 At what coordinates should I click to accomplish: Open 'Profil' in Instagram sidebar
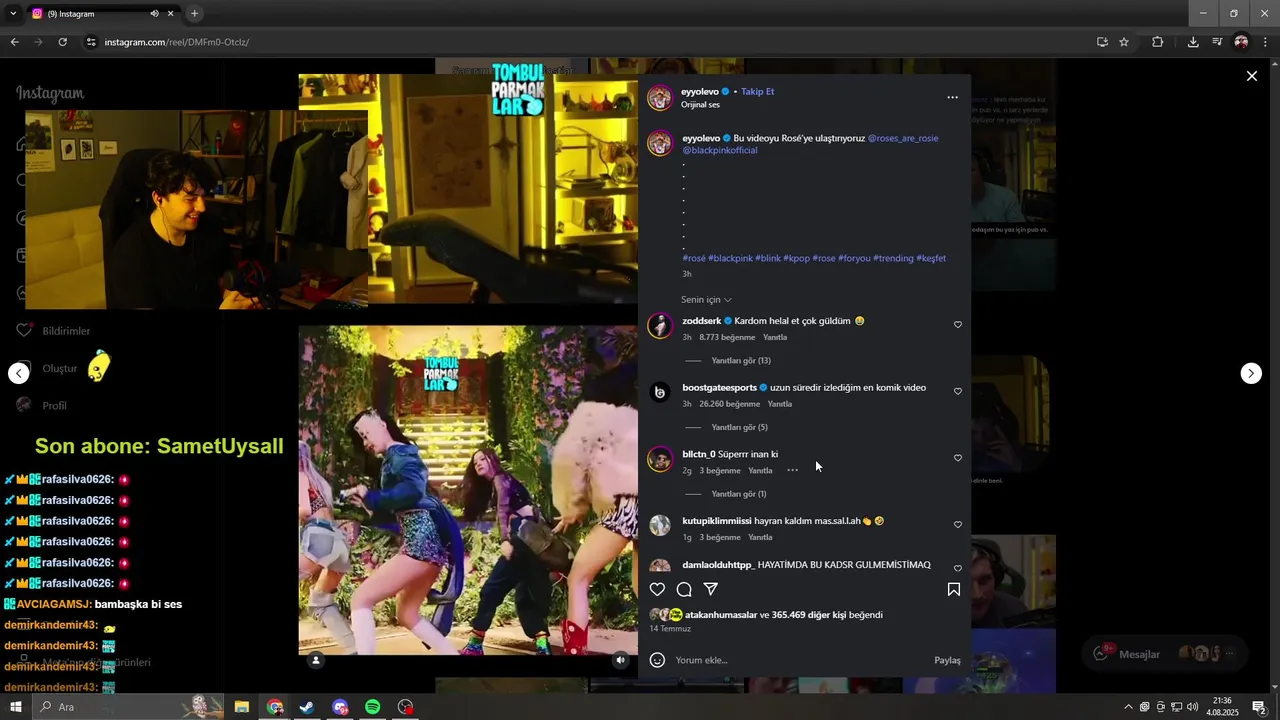pos(42,405)
